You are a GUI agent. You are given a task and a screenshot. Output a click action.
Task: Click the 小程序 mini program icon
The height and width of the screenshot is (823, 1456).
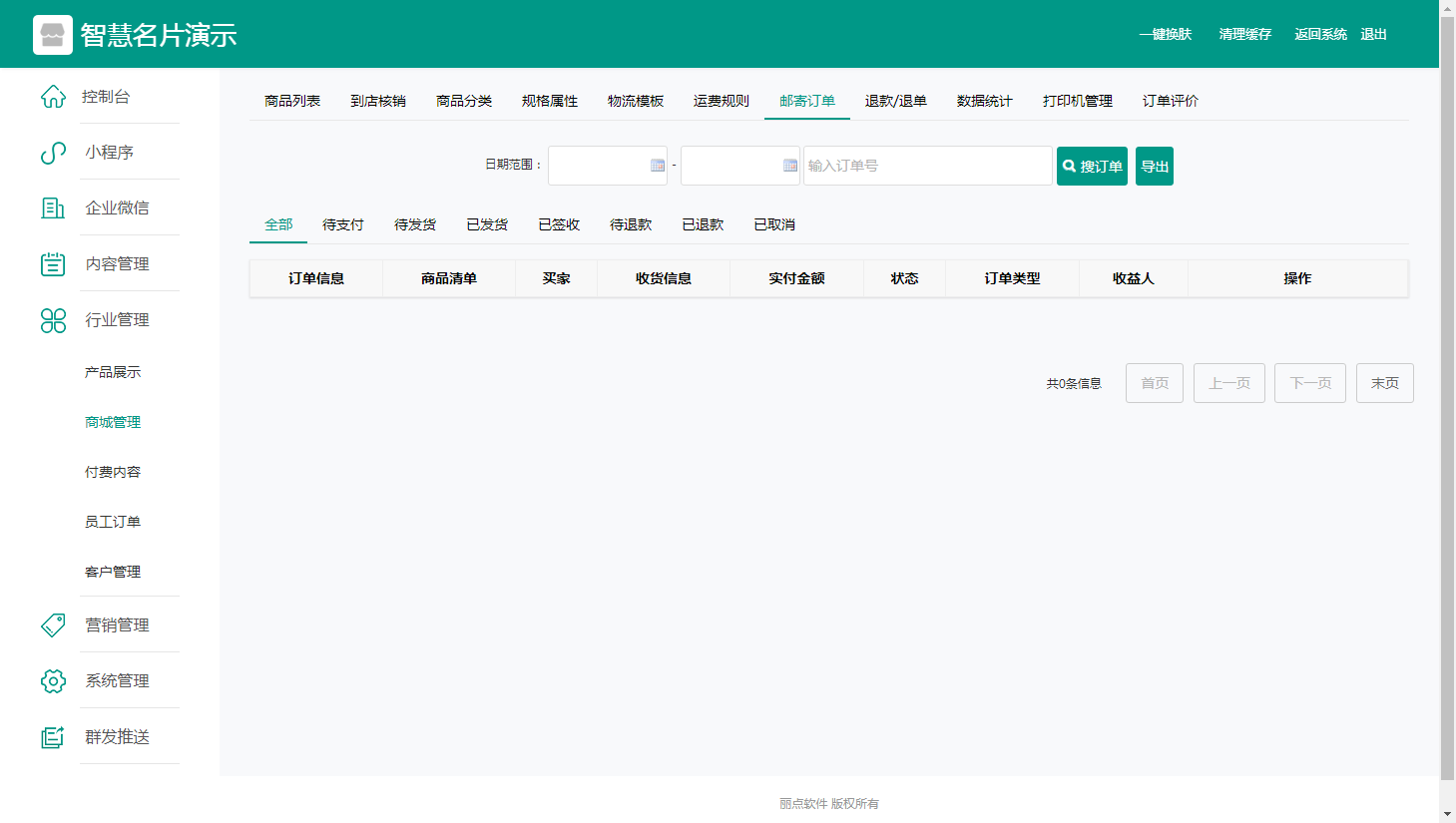pos(53,153)
